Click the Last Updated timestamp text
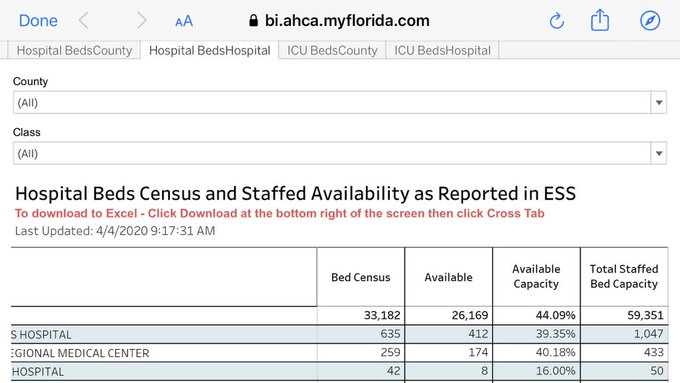Screen dimensions: 680x383 tap(115, 231)
